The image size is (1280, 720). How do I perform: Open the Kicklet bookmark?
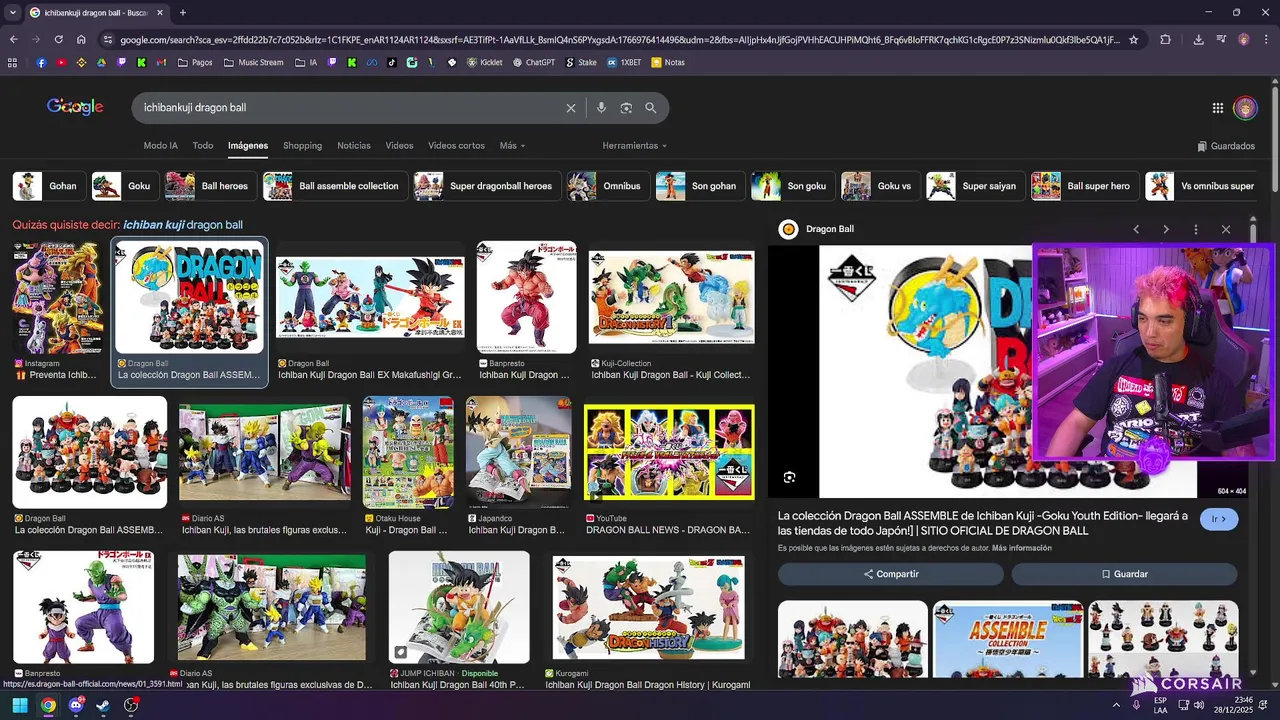click(x=484, y=62)
